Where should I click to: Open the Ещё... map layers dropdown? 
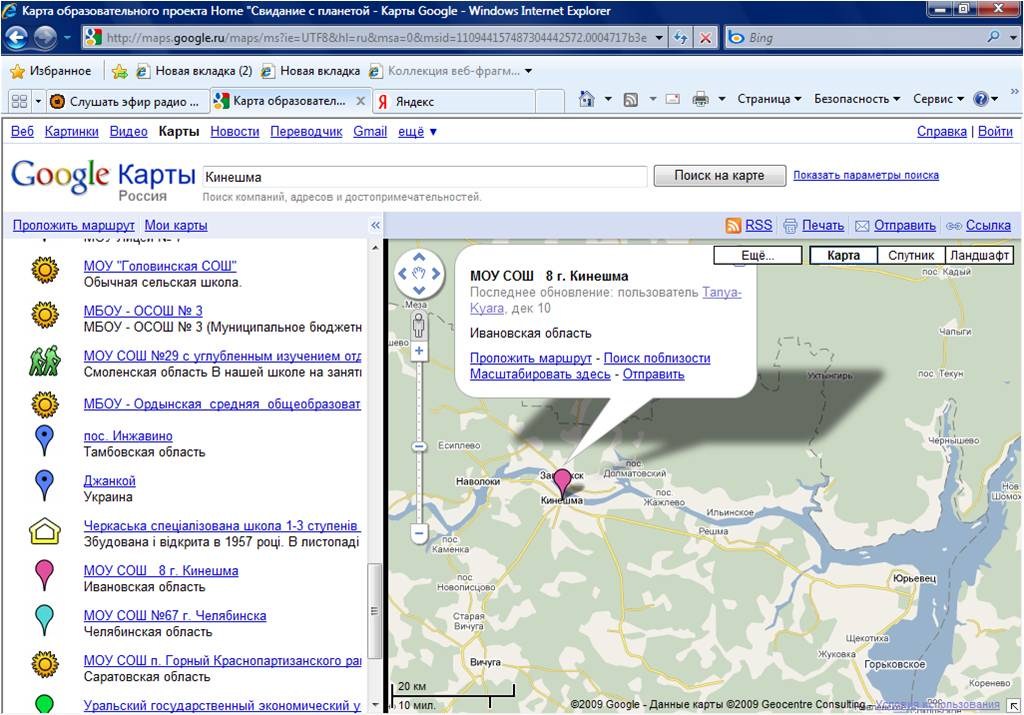[758, 255]
